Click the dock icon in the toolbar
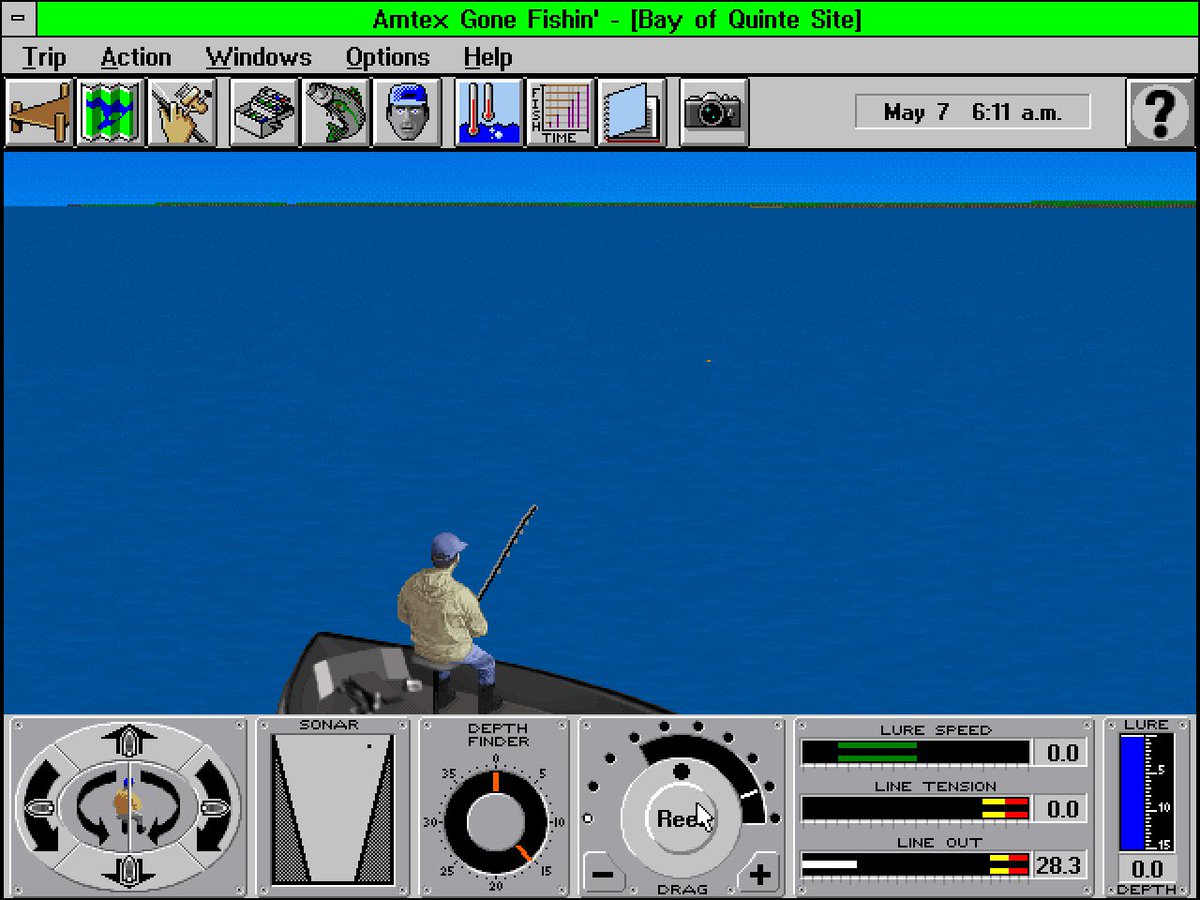The height and width of the screenshot is (900, 1200). (x=40, y=113)
